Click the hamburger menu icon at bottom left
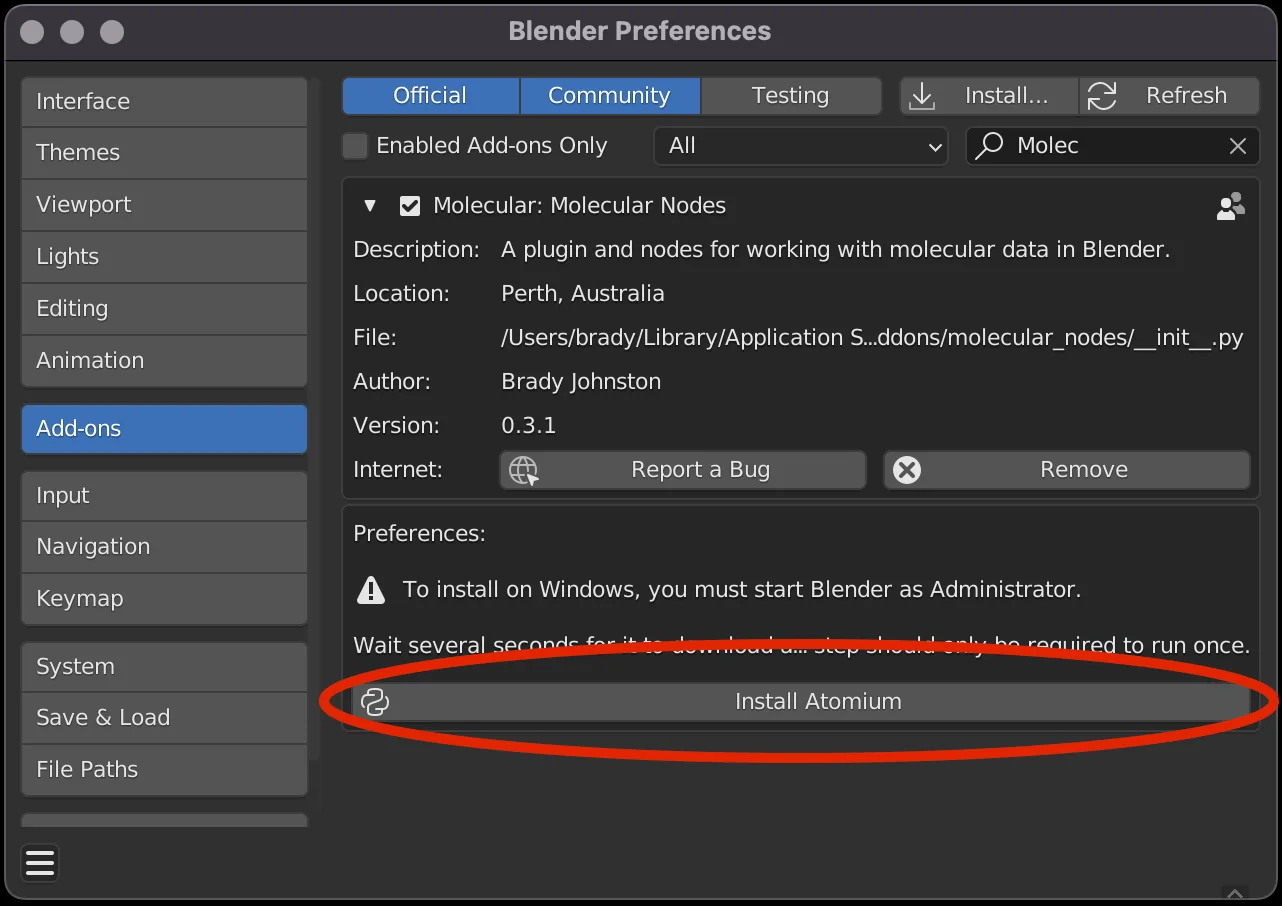 tap(40, 863)
